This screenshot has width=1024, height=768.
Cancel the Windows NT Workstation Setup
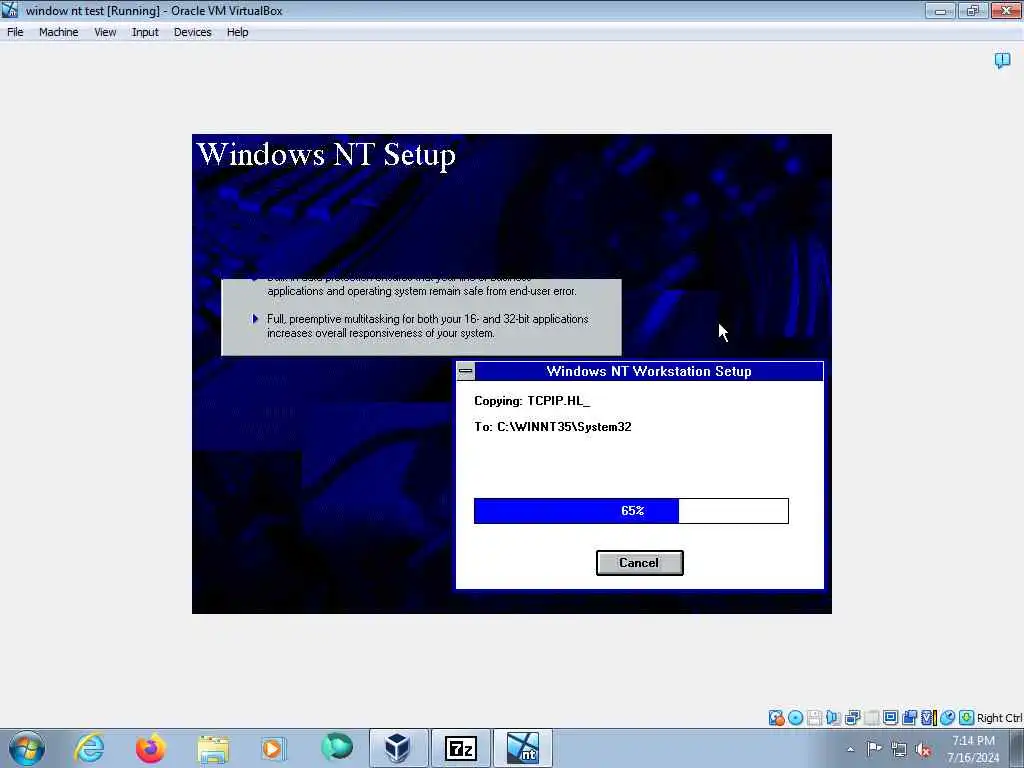click(639, 563)
